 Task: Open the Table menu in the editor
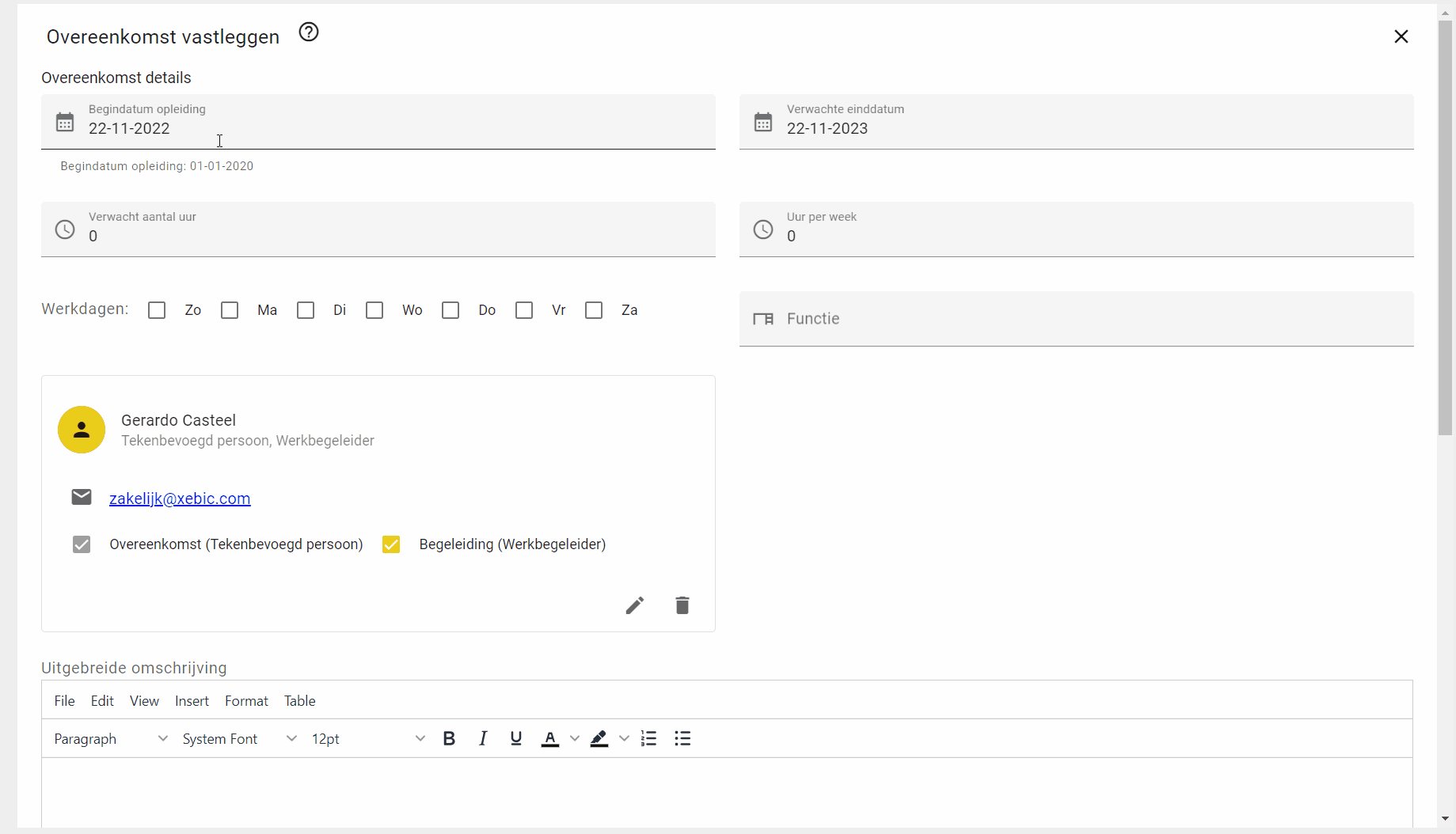click(299, 700)
